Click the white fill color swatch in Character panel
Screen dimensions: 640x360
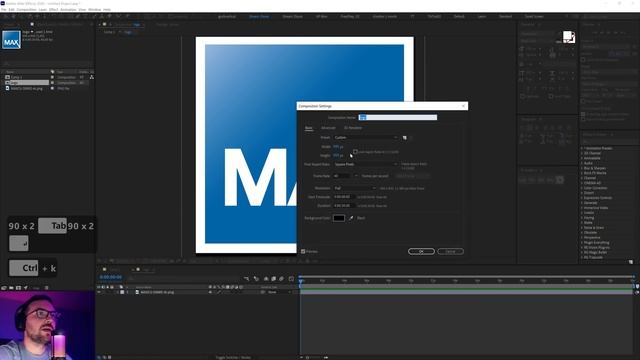568,36
